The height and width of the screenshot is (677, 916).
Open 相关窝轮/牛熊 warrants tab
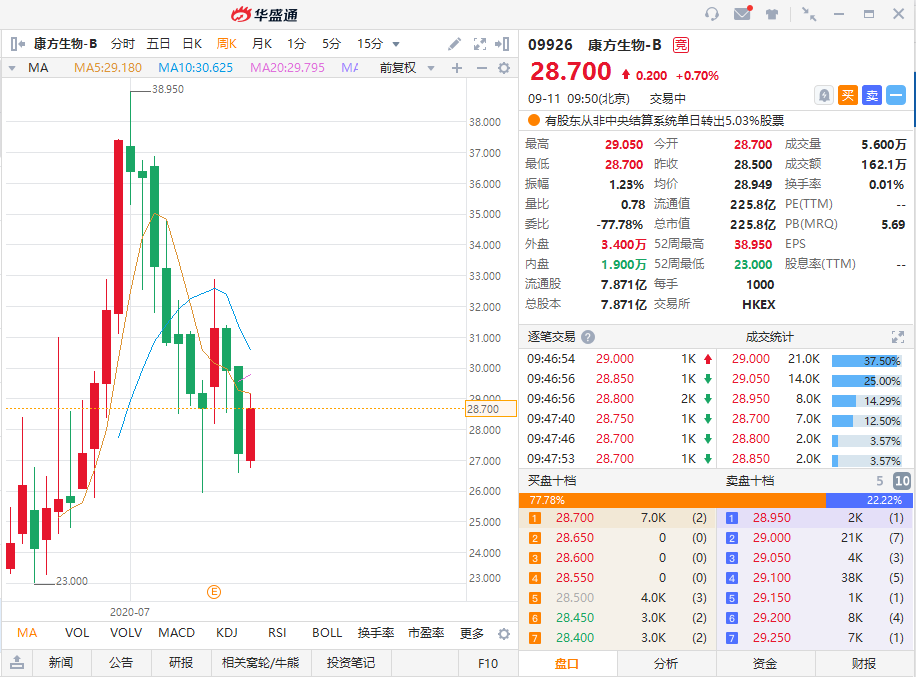click(x=261, y=662)
